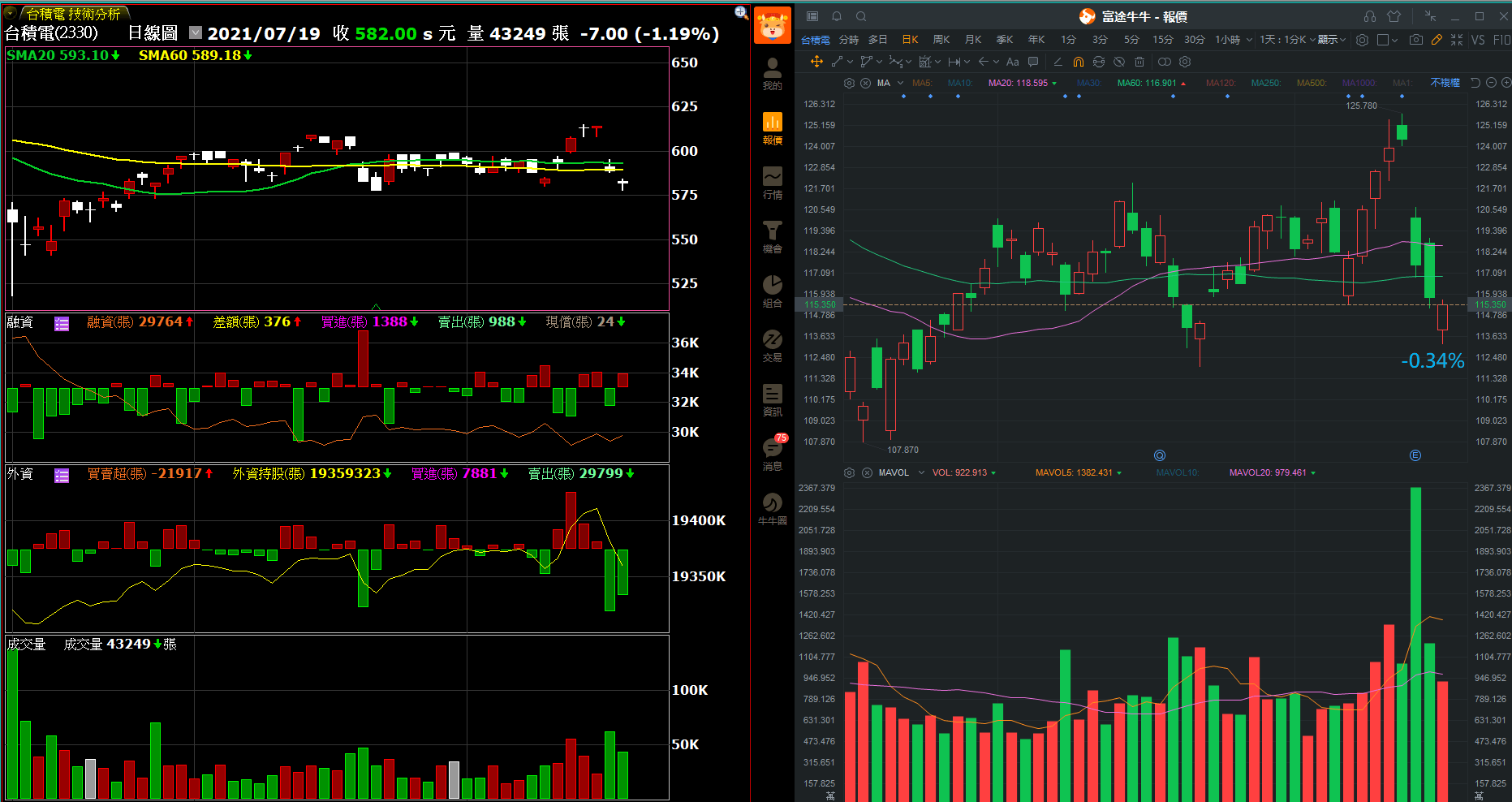Select 報價 quotes icon in Futu sidebar
This screenshot has width=1512, height=802.
772,128
